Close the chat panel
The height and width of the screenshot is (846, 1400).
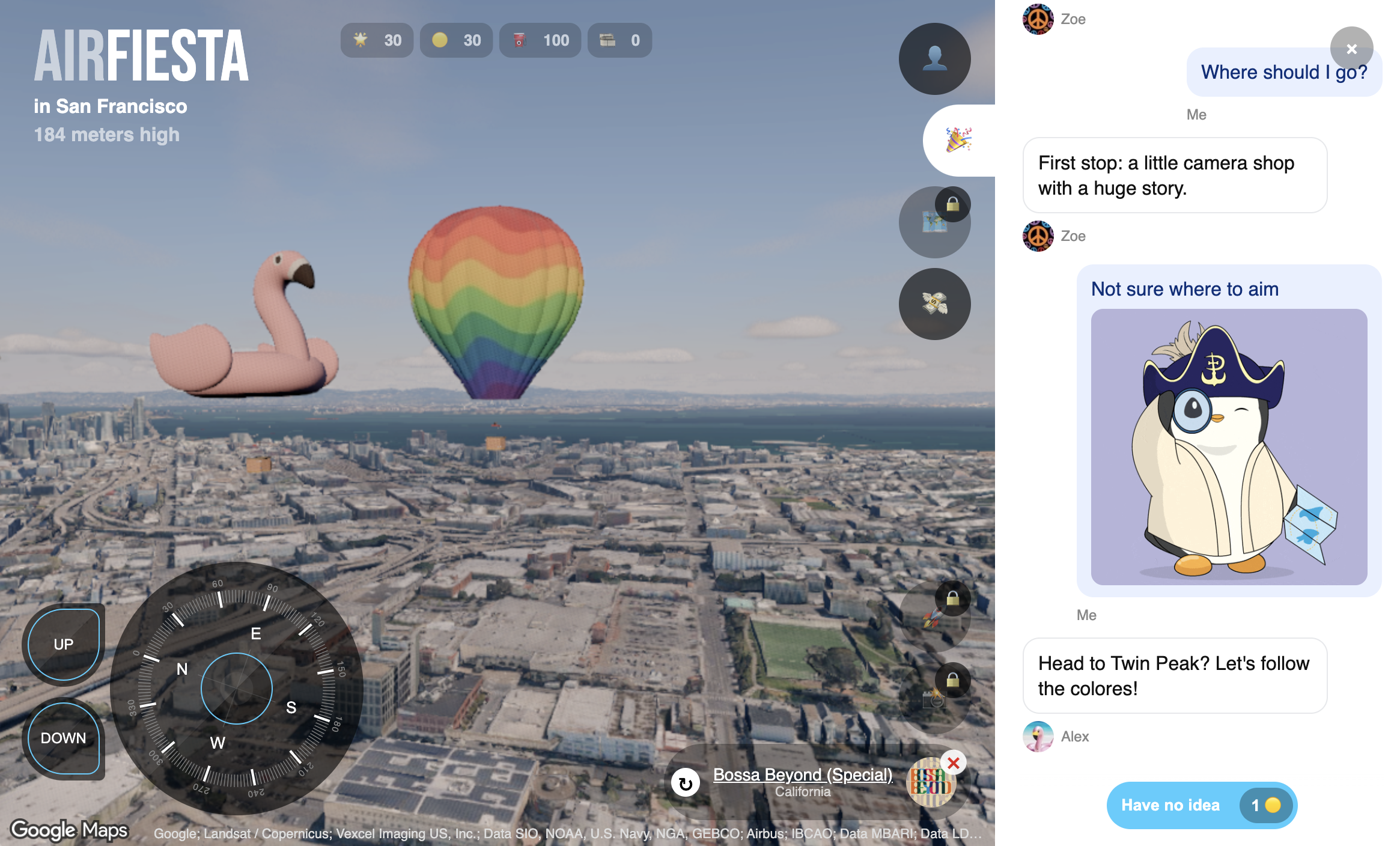click(x=1351, y=49)
